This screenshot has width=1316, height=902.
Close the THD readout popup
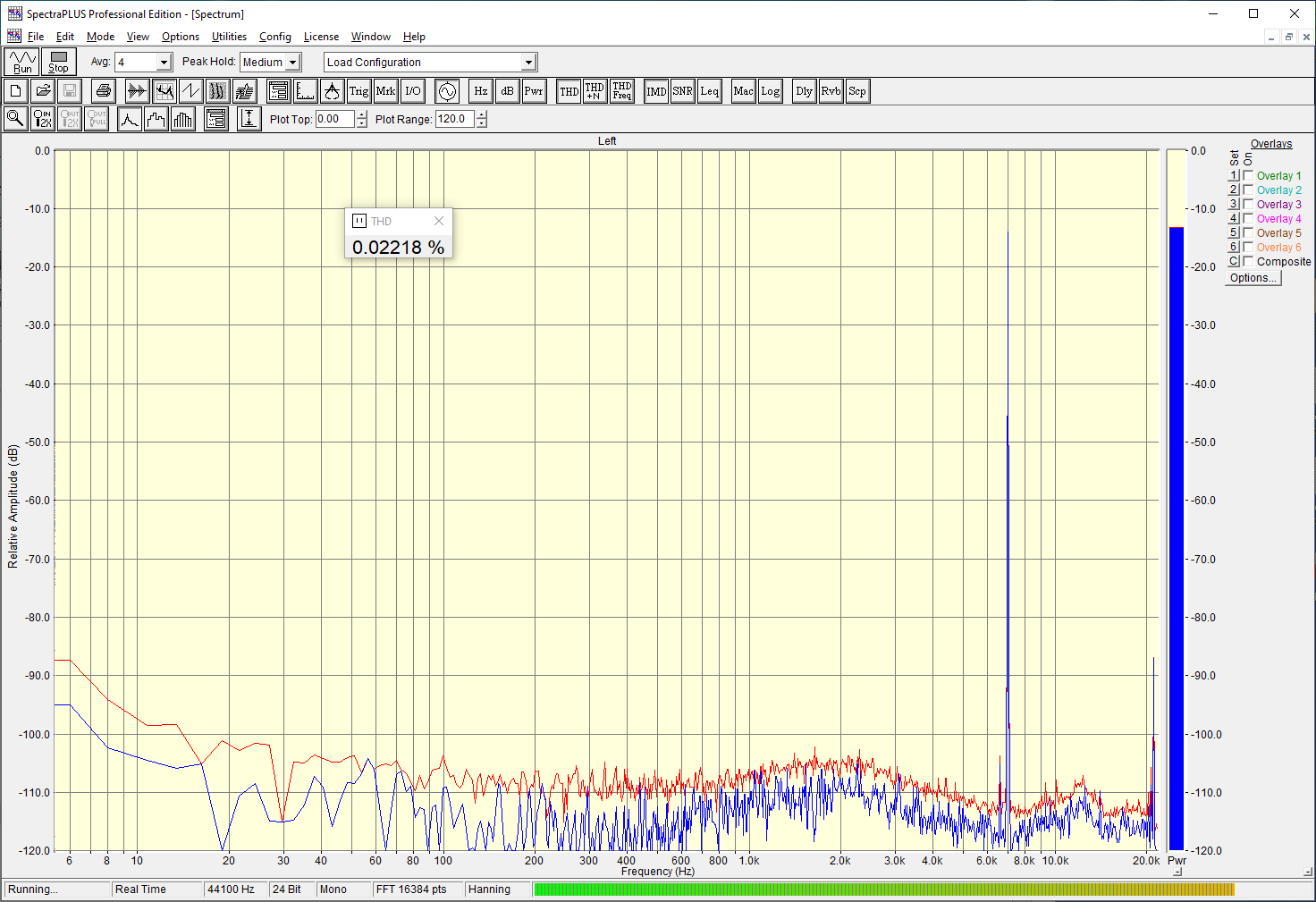click(438, 221)
